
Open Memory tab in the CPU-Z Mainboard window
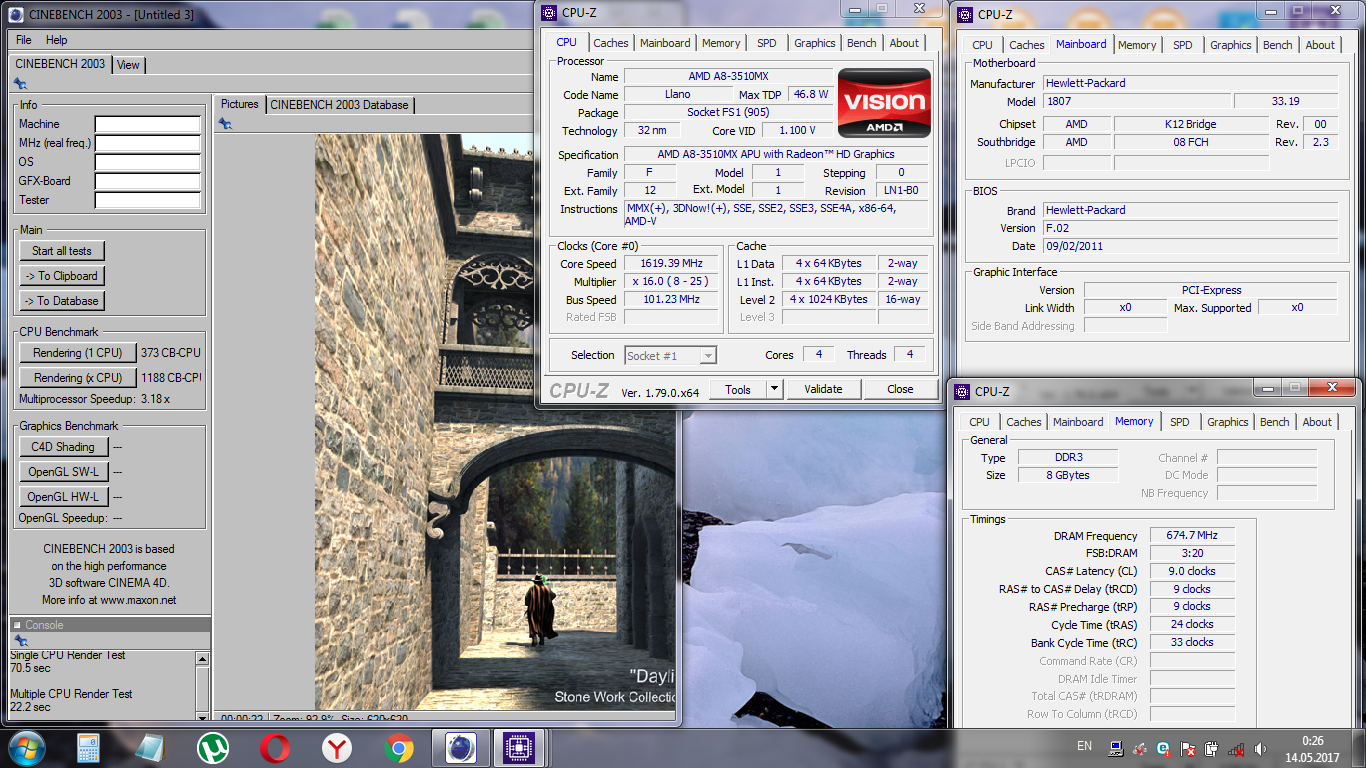click(1137, 45)
